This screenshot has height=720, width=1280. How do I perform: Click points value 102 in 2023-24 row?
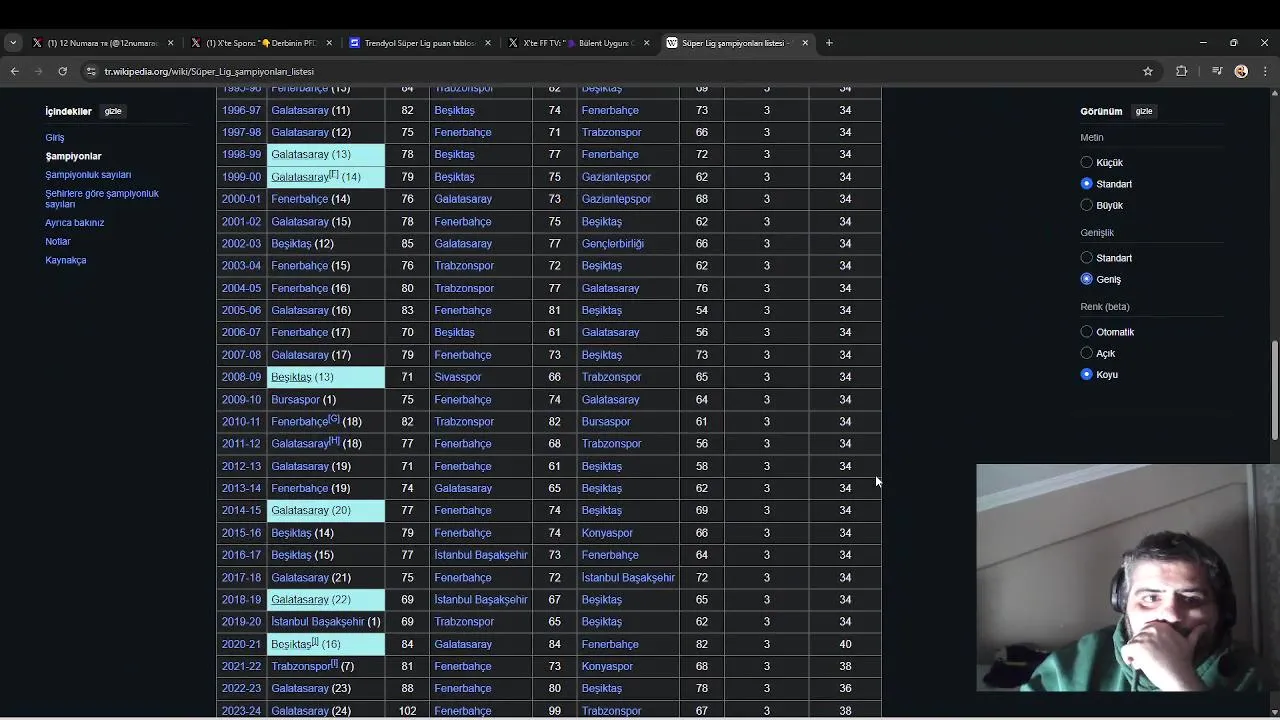click(x=407, y=711)
